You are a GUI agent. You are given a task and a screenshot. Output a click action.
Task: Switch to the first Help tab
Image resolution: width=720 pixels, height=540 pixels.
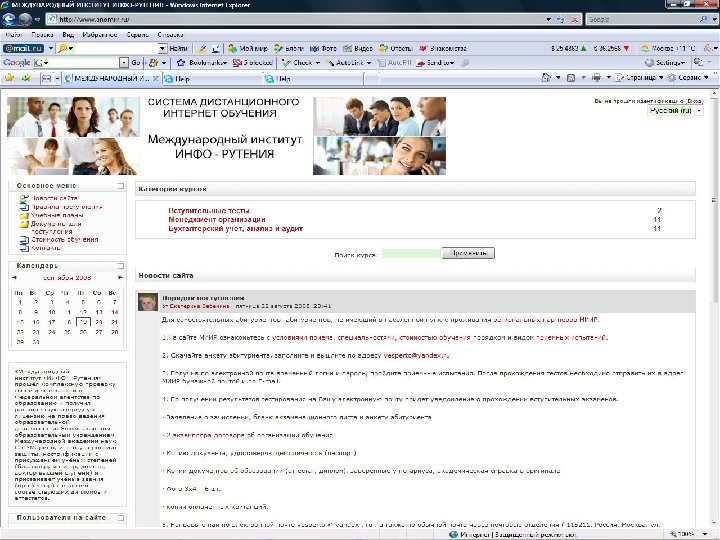(x=213, y=79)
